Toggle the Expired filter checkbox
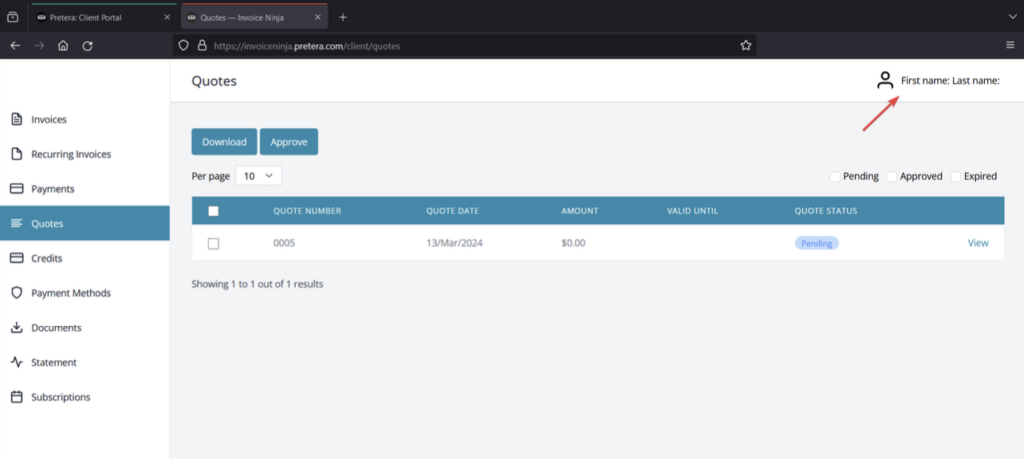This screenshot has width=1024, height=459. coord(955,176)
